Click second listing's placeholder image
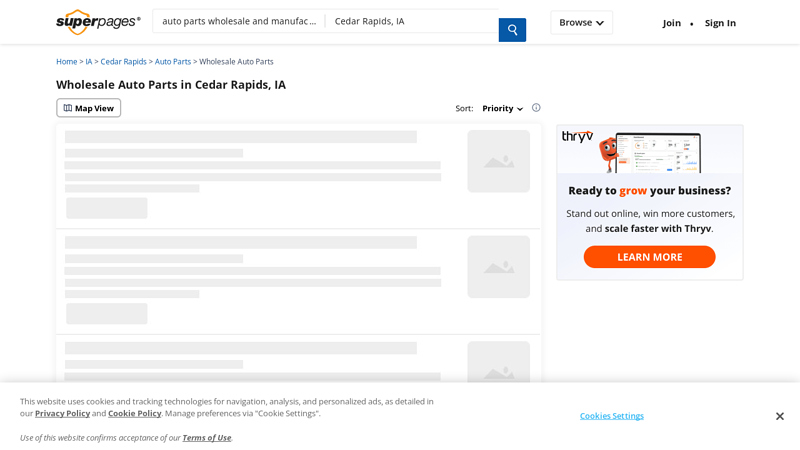The height and width of the screenshot is (450, 800). [498, 267]
